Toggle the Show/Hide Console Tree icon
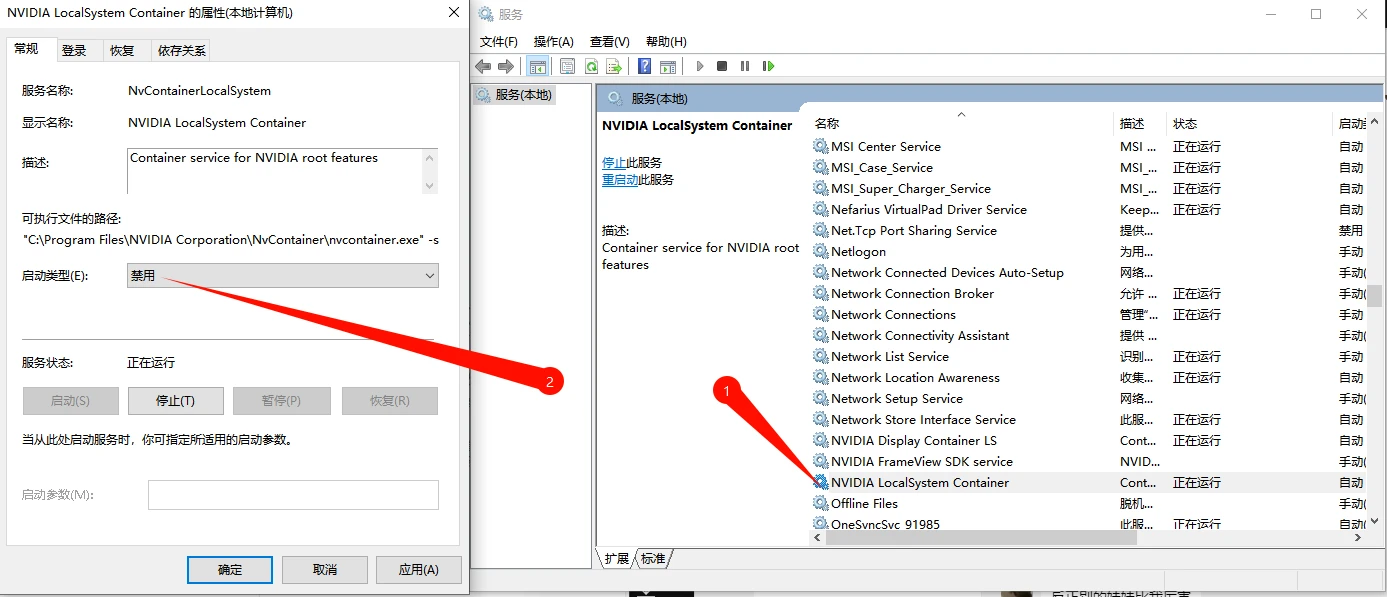The width and height of the screenshot is (1387, 597). point(537,66)
